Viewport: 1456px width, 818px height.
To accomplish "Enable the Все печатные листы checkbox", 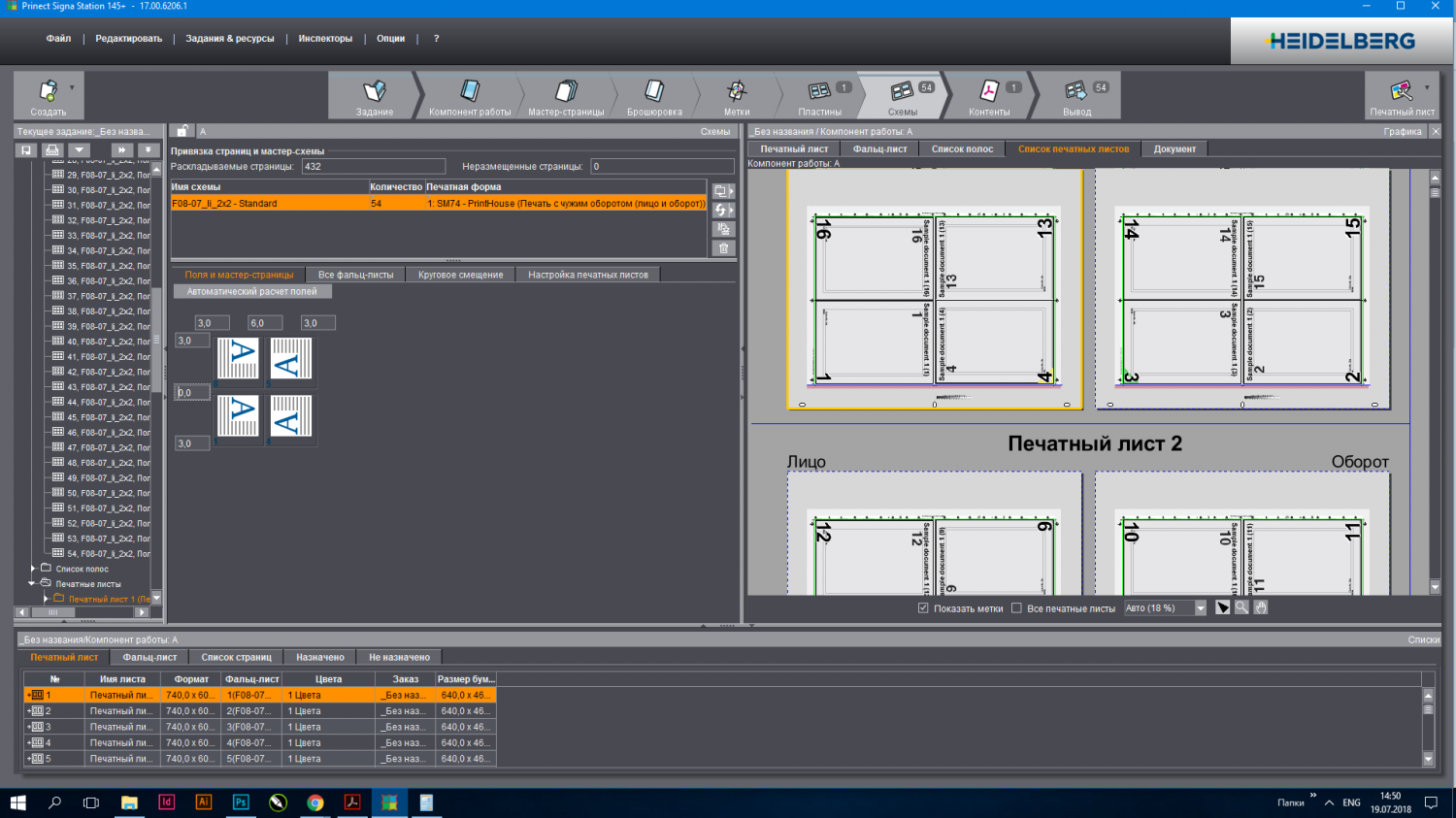I will 1016,608.
